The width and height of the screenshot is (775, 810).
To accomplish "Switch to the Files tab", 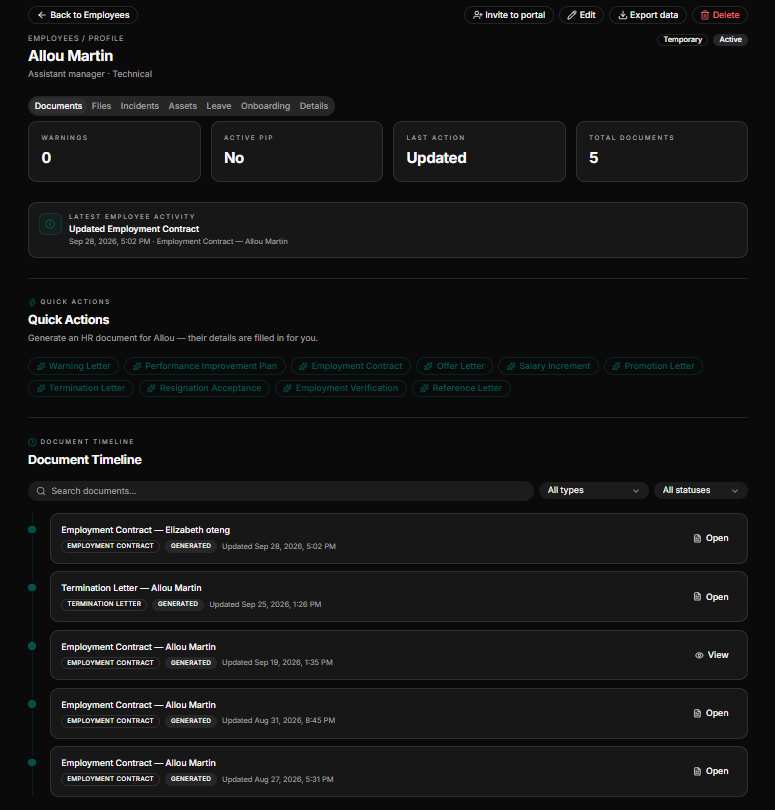I will pos(101,106).
